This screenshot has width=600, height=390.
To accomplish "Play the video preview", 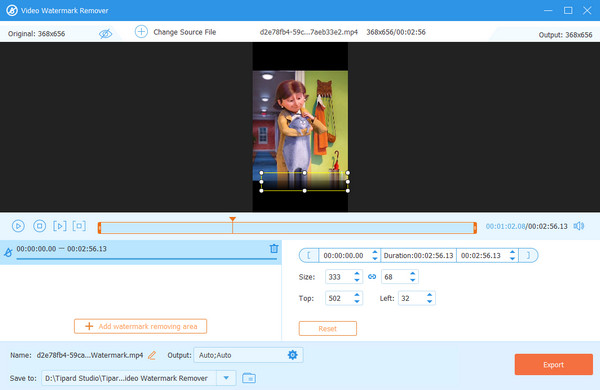I will pyautogui.click(x=18, y=226).
